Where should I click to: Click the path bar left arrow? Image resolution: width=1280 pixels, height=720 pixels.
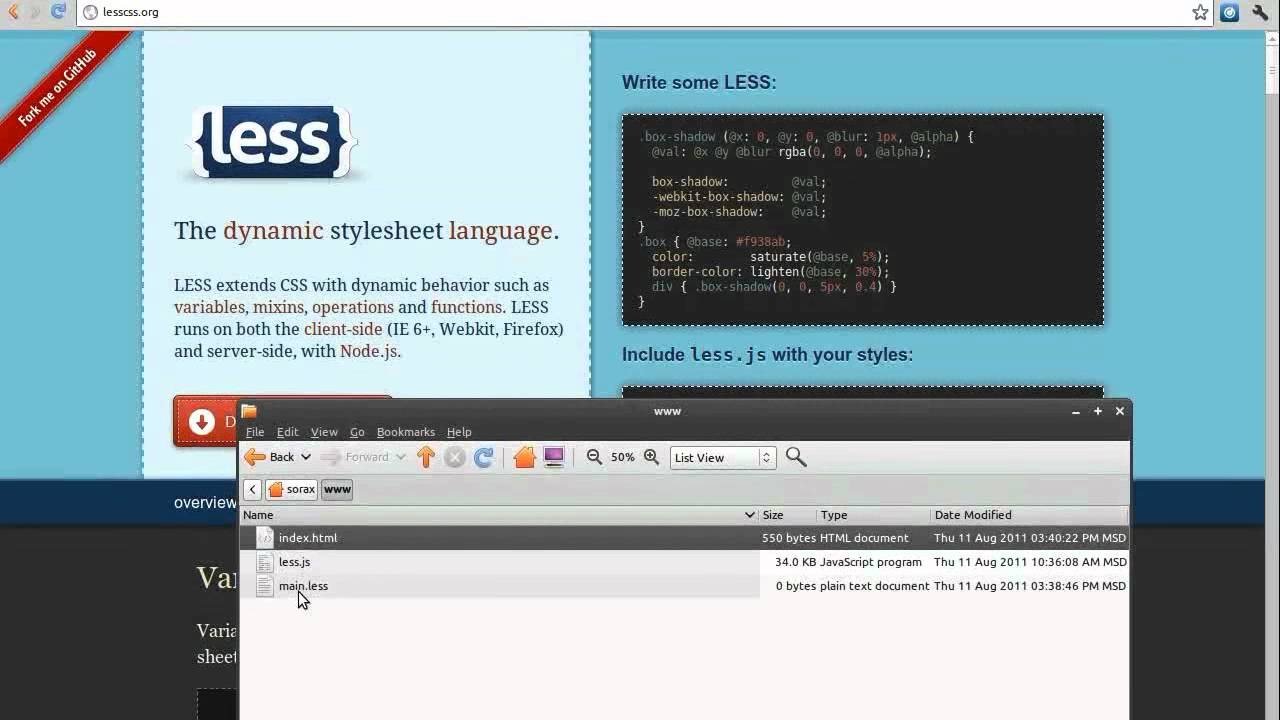[252, 489]
